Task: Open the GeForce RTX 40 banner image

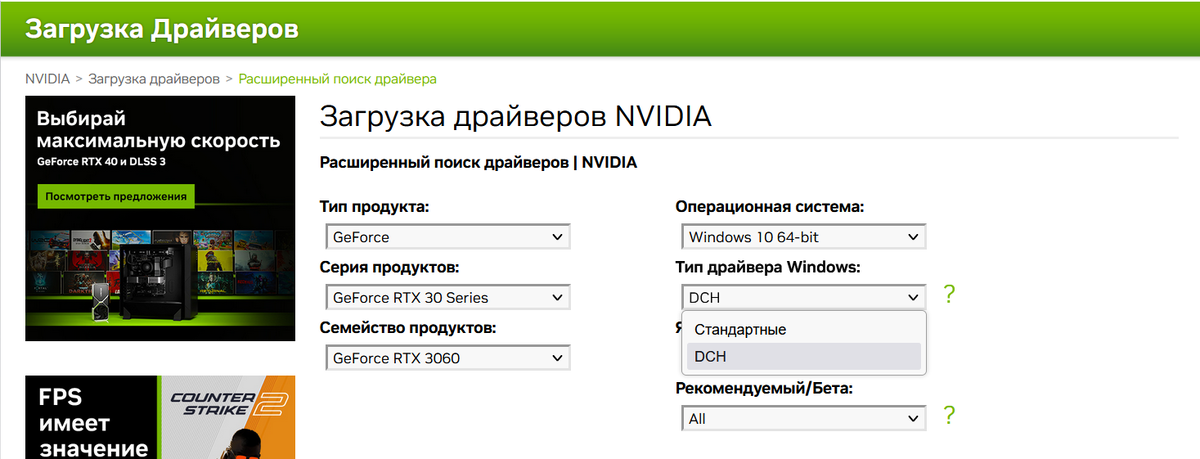Action: click(x=160, y=218)
